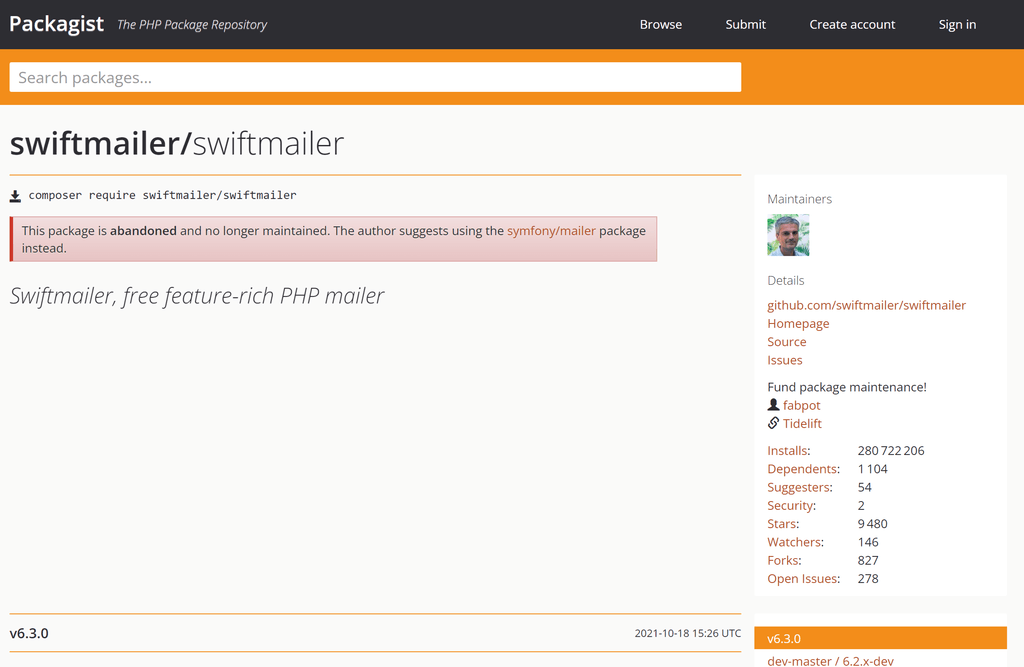Click the download icon beside composer command
Image resolution: width=1024 pixels, height=667 pixels.
click(x=15, y=196)
